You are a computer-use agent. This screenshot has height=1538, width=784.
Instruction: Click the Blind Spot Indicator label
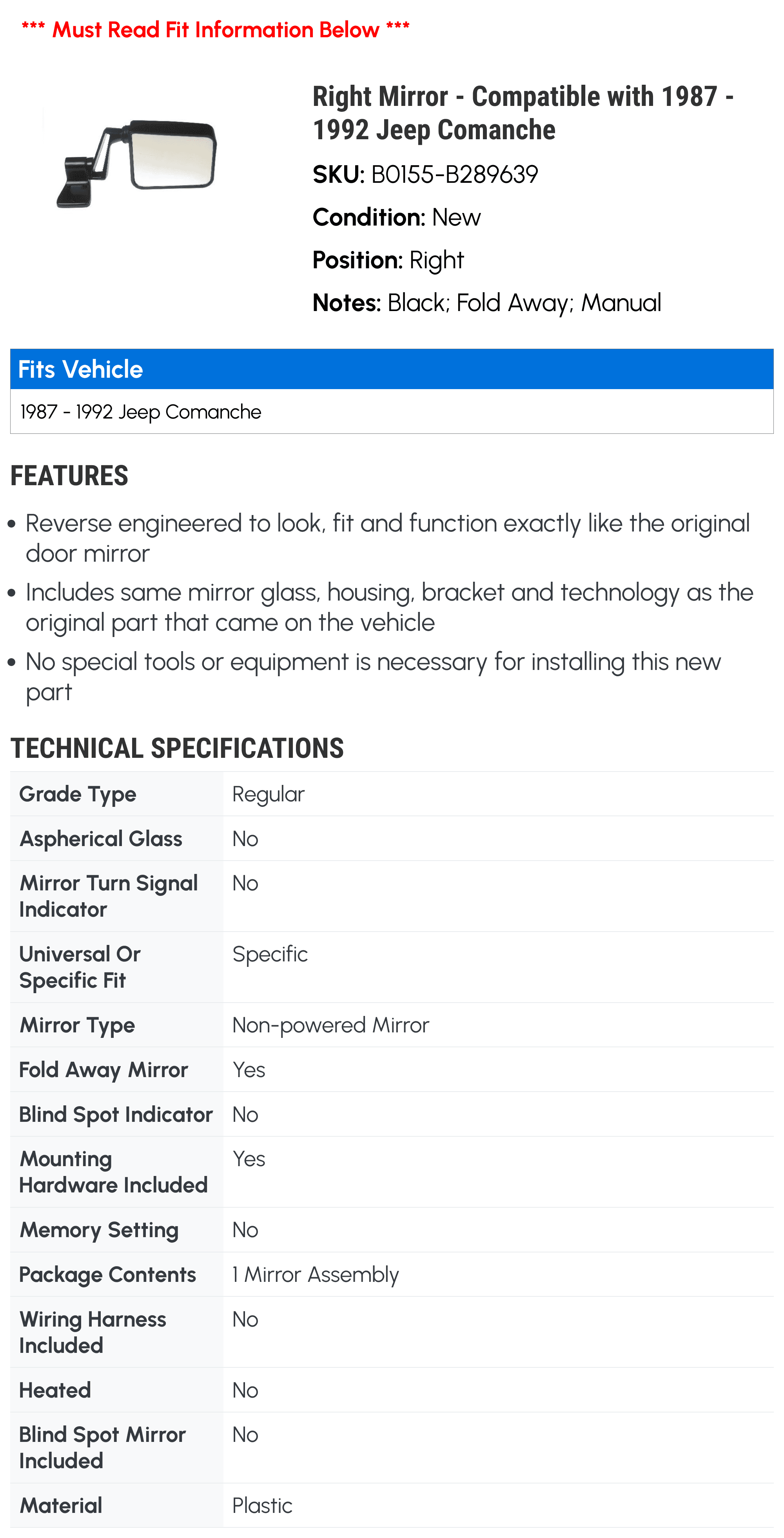[x=116, y=1114]
